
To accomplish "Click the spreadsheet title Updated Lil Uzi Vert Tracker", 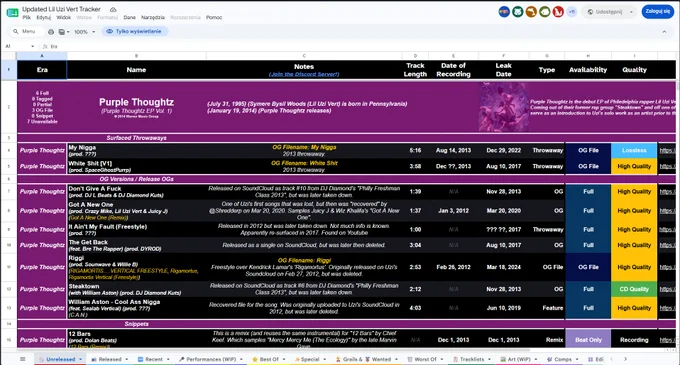I will pos(61,9).
